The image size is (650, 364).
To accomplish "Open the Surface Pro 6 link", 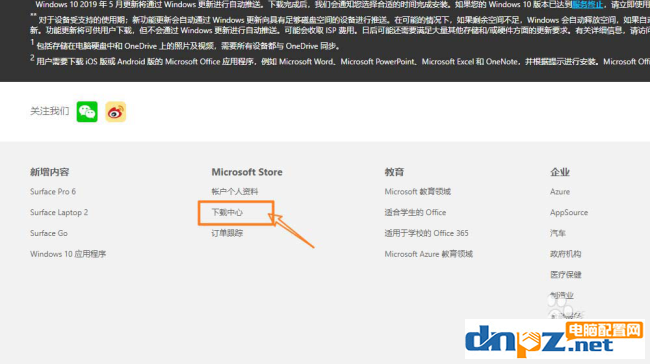I will point(53,192).
